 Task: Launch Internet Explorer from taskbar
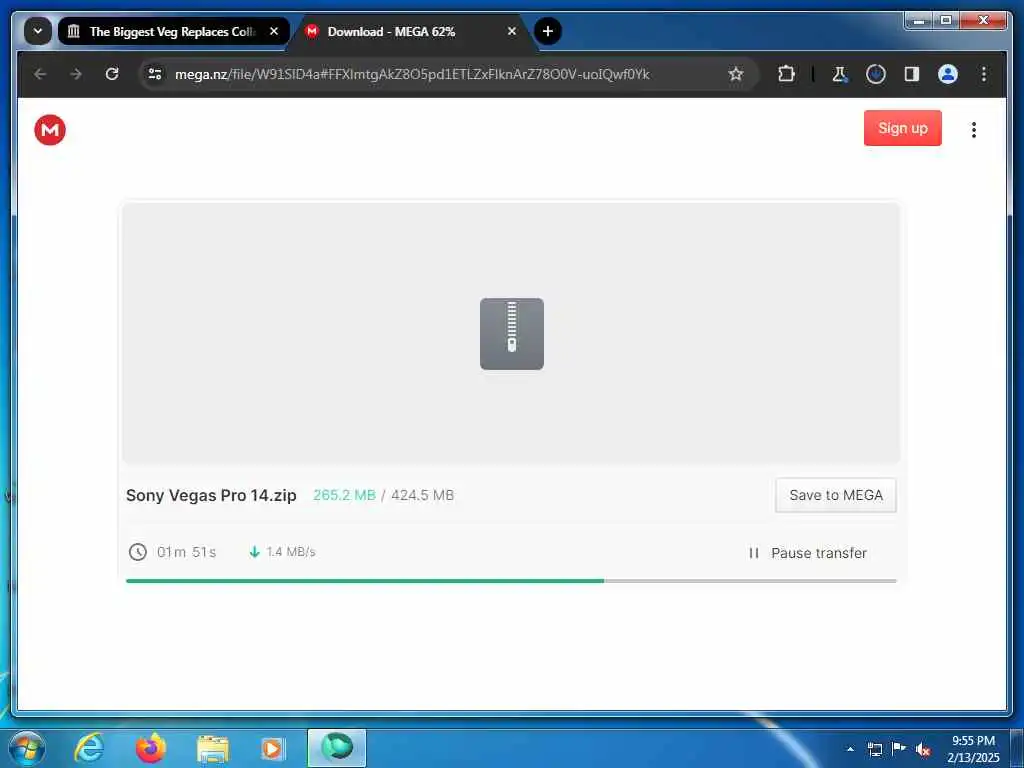[89, 748]
